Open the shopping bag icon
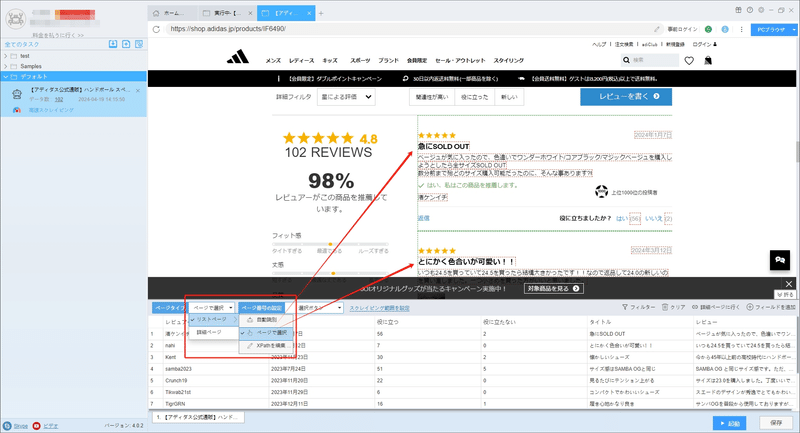This screenshot has height=433, width=800. 708,61
